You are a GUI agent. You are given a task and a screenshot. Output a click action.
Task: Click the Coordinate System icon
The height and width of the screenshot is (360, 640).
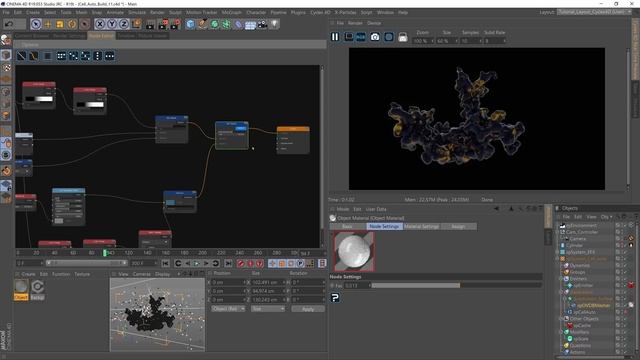coord(136,24)
